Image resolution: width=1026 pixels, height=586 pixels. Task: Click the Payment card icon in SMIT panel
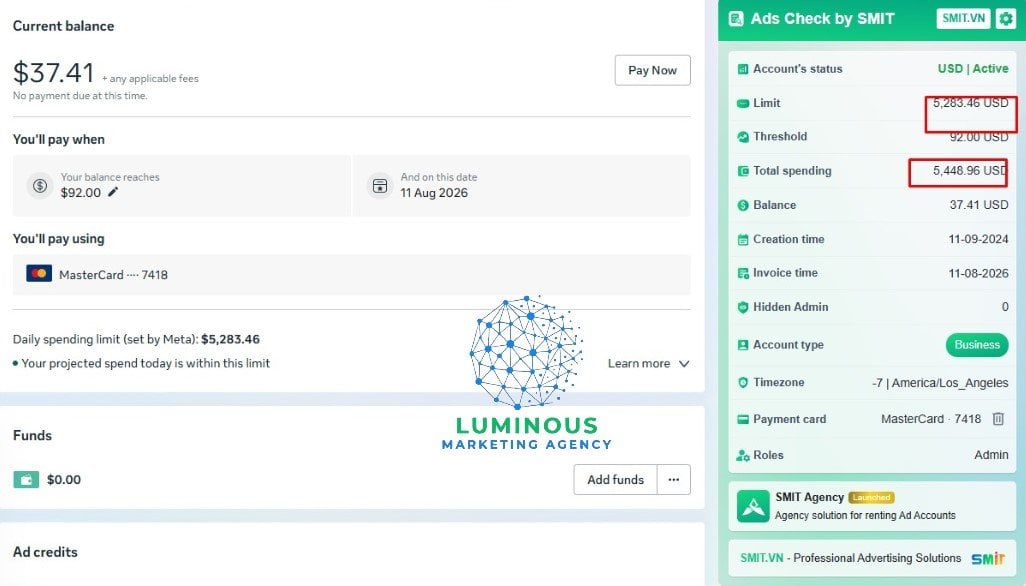[x=743, y=419]
